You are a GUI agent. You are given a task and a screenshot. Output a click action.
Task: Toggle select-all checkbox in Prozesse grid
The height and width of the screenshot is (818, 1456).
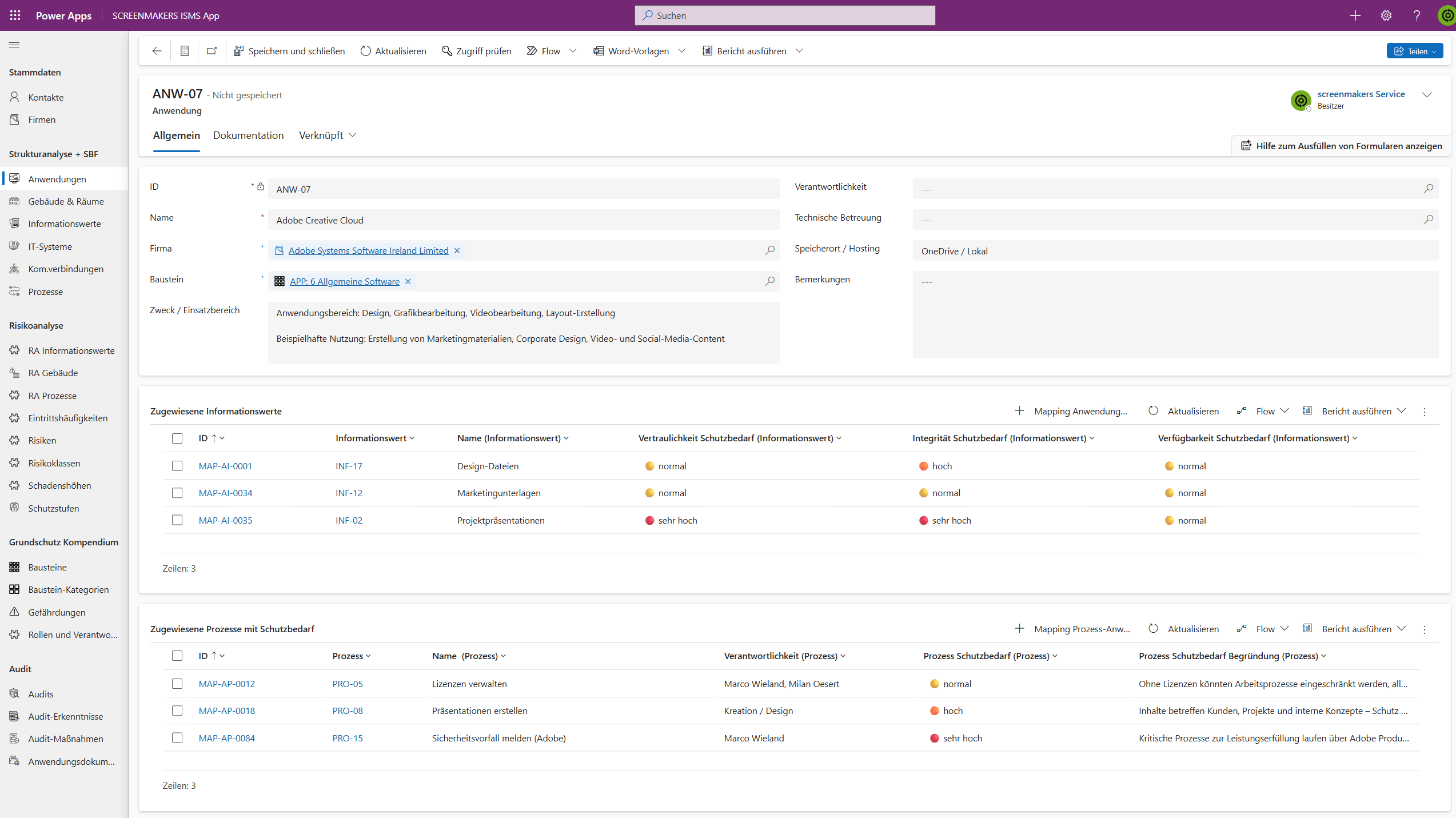pyautogui.click(x=177, y=656)
